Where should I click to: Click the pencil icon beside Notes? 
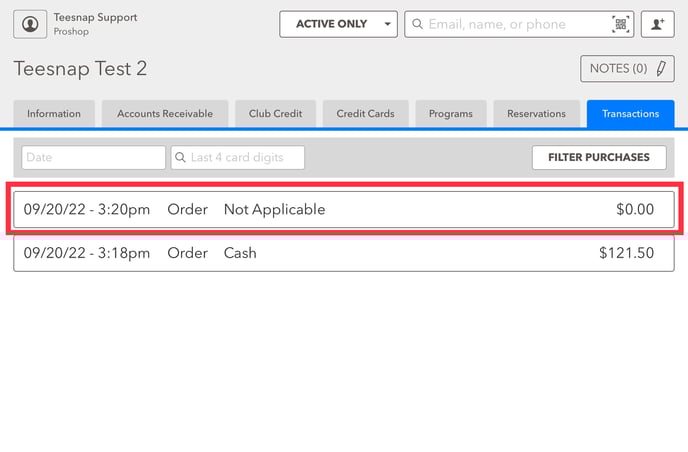click(660, 69)
